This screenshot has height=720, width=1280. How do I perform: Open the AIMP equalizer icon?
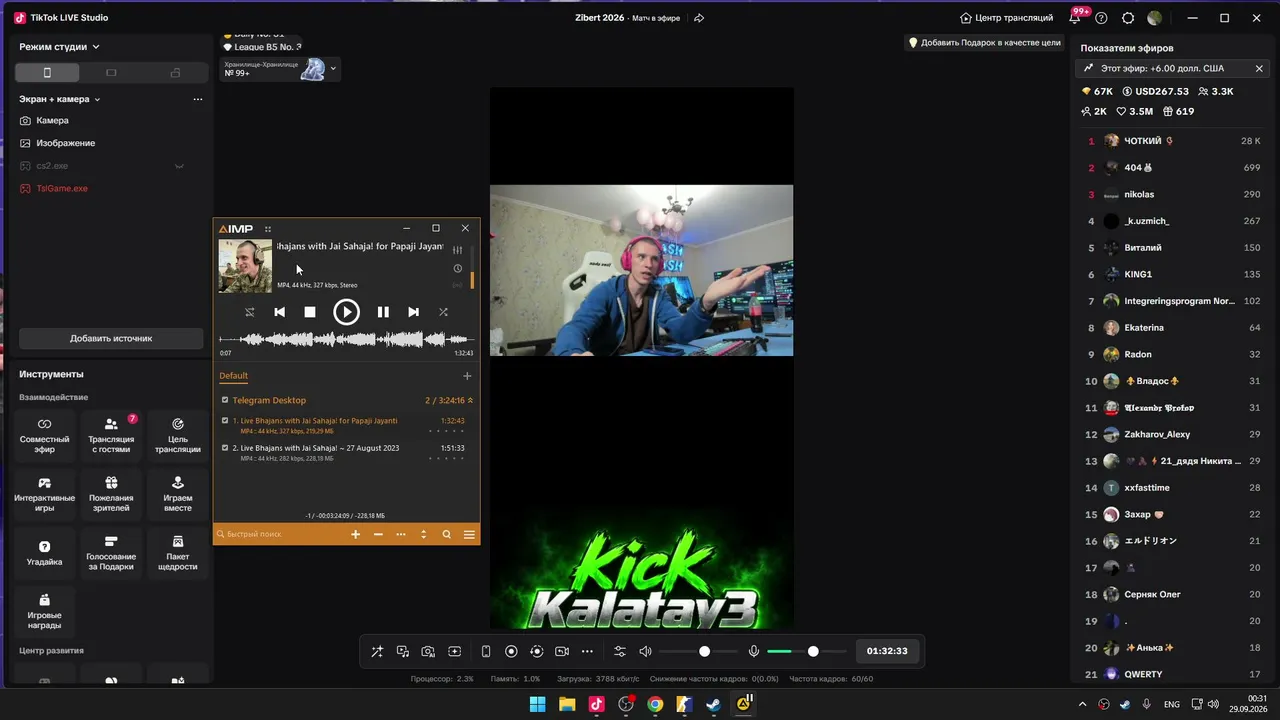pos(458,249)
